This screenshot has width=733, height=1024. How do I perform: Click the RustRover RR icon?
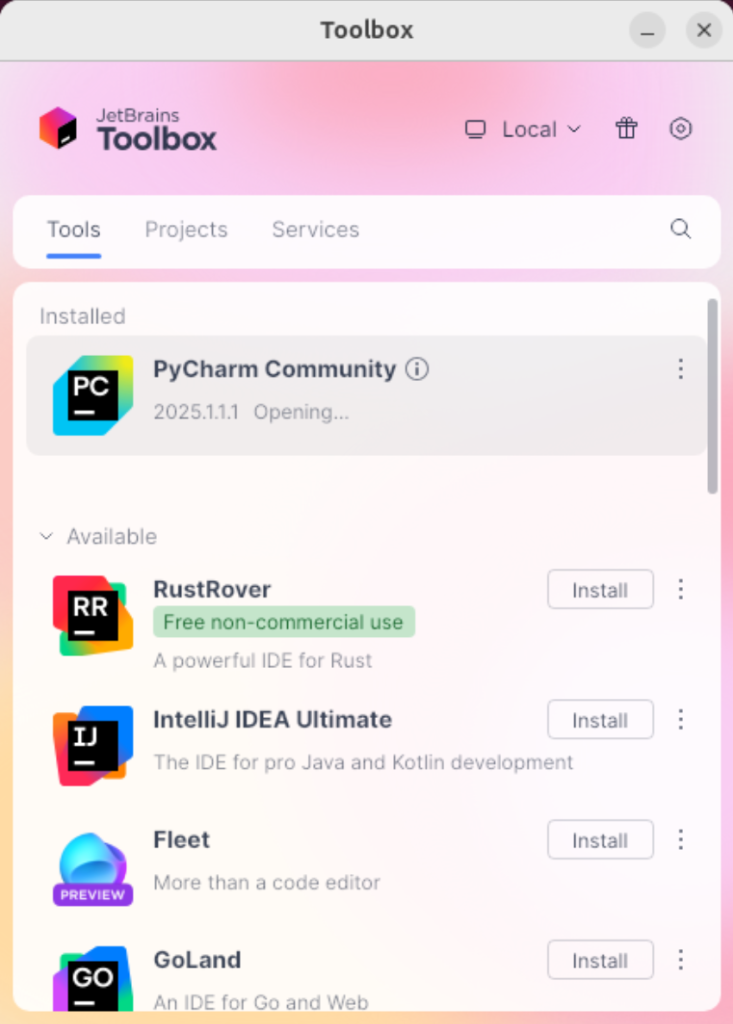point(93,615)
